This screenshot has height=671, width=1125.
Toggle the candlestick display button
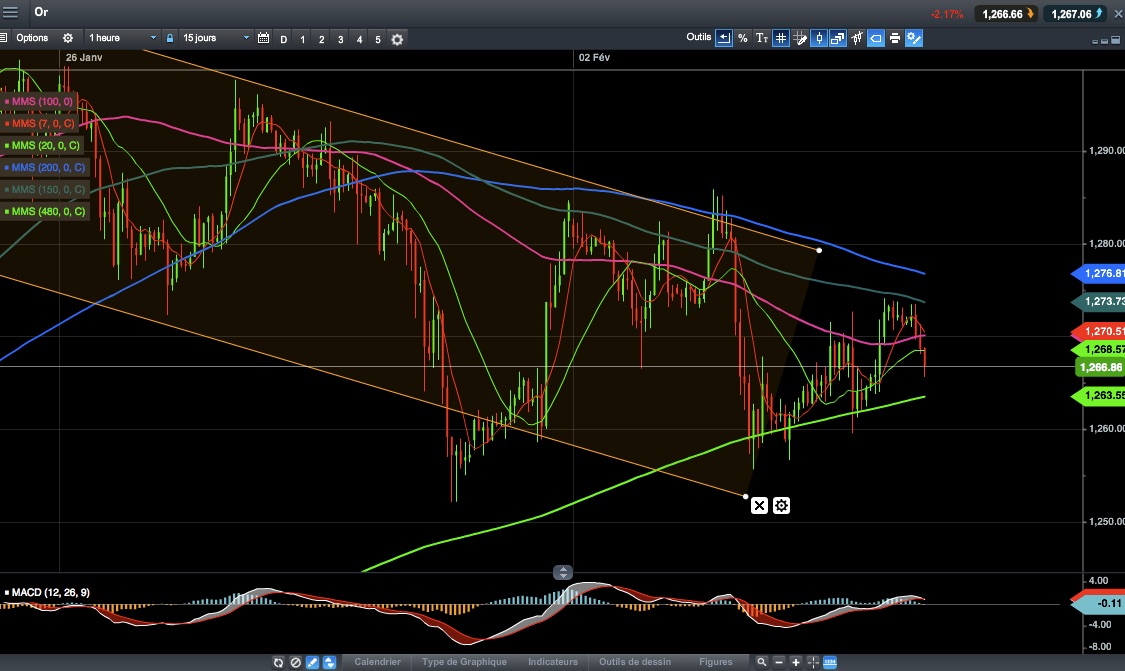[819, 38]
